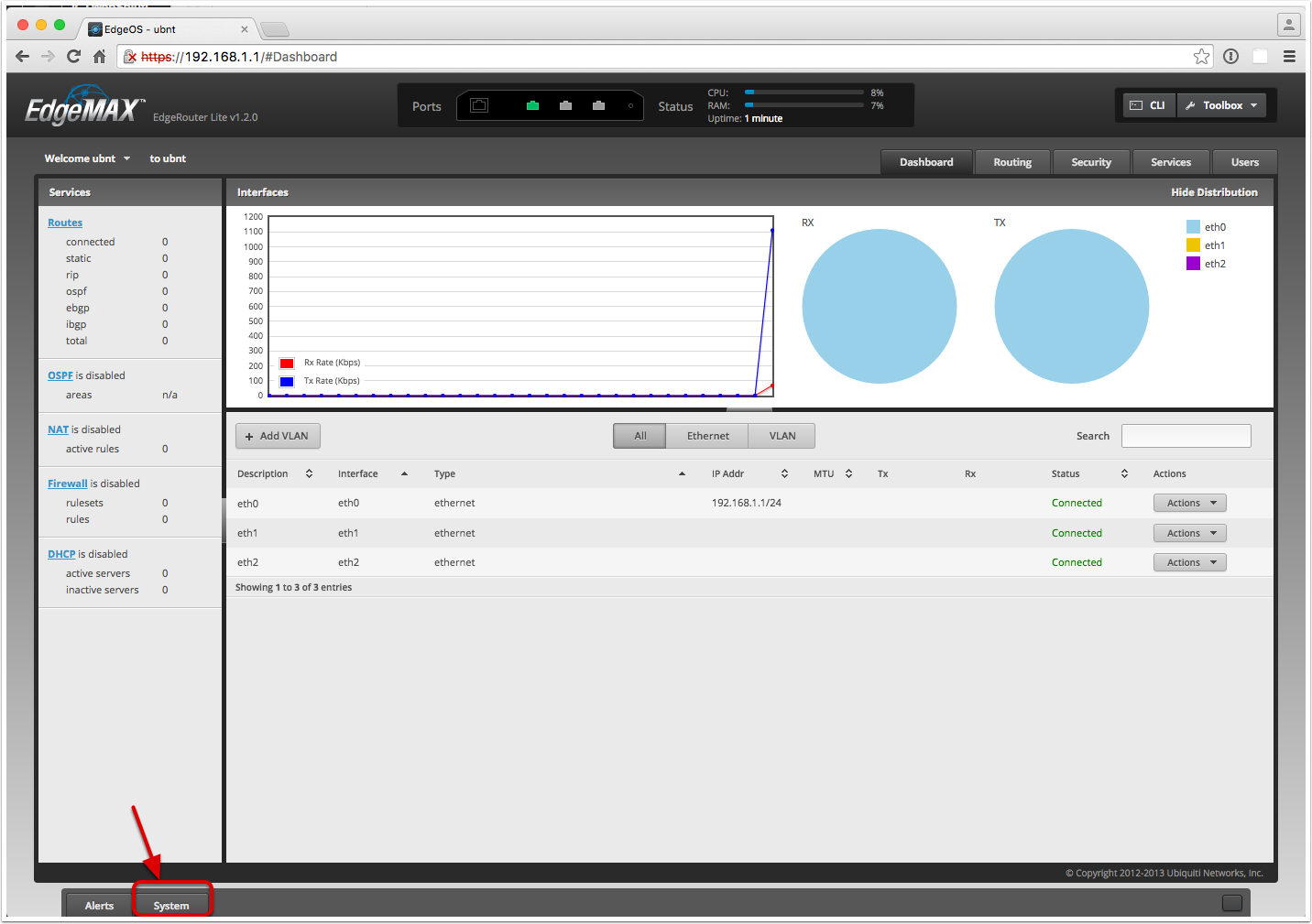Switch to the Routing tab
1312x924 pixels.
point(1012,162)
